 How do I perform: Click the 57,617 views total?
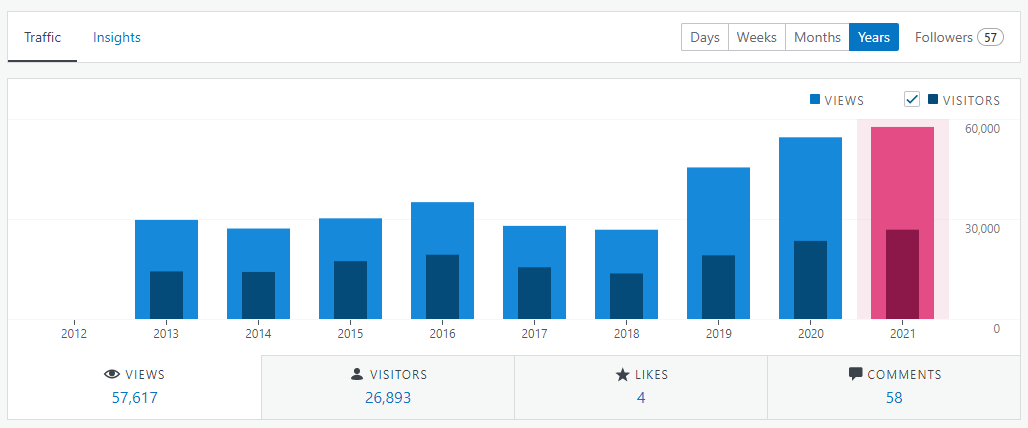134,397
